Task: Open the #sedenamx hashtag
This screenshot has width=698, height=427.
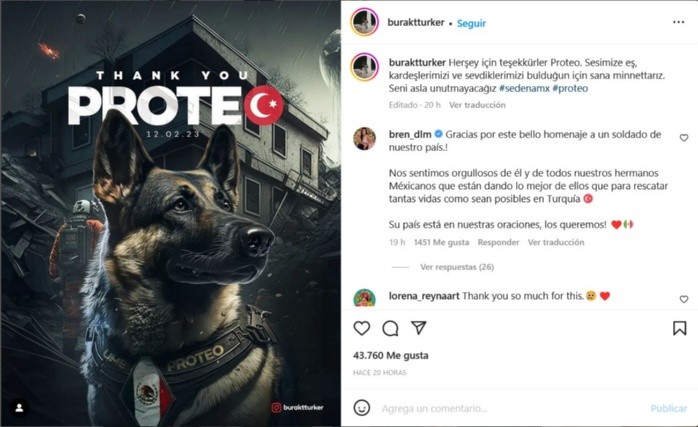Action: tap(524, 88)
